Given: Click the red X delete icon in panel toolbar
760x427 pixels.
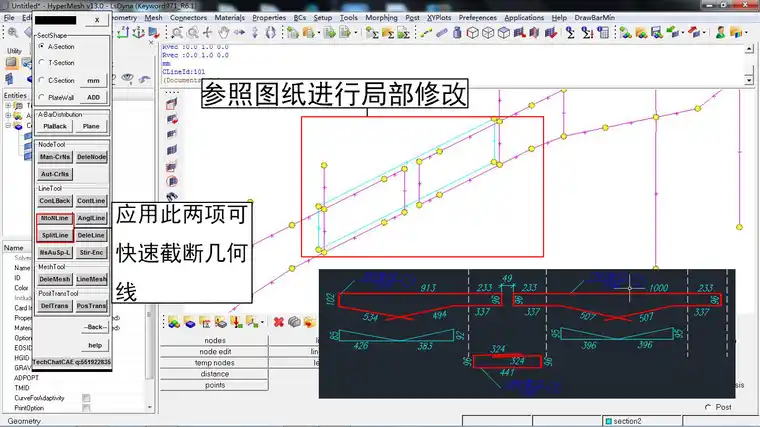Looking at the screenshot, I should [x=278, y=322].
